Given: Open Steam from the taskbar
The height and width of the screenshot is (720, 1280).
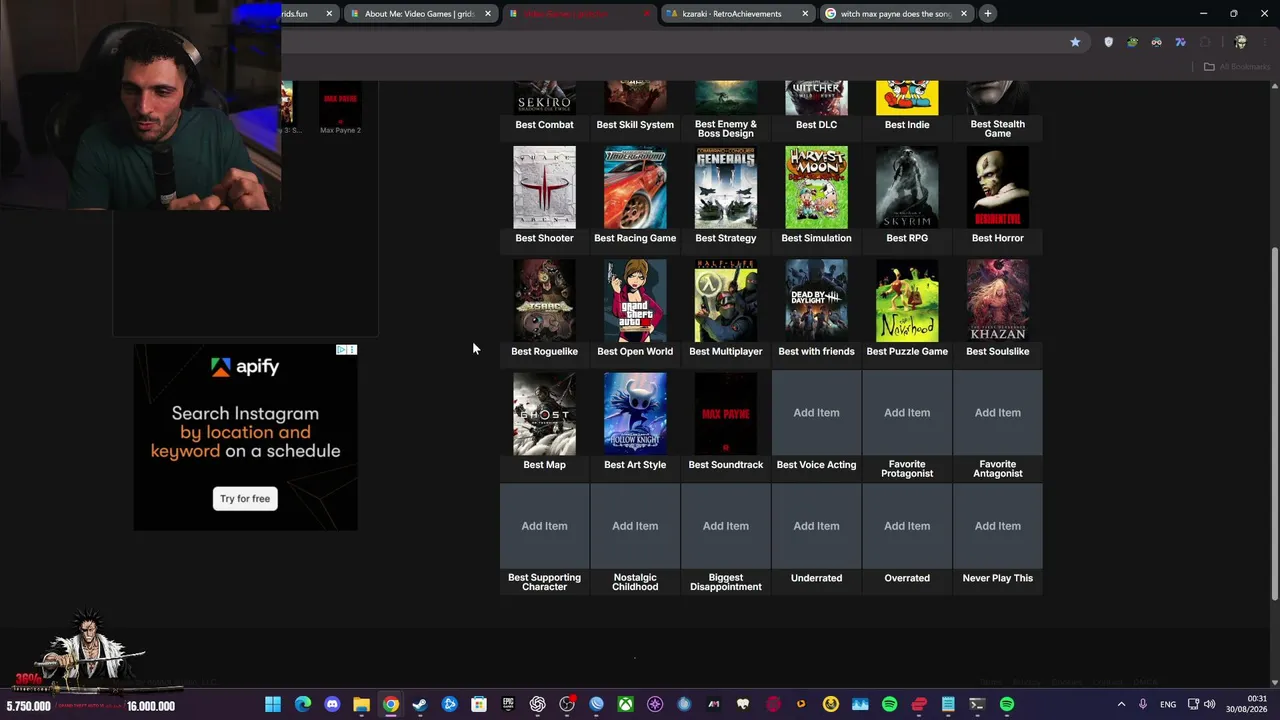Looking at the screenshot, I should 420,705.
